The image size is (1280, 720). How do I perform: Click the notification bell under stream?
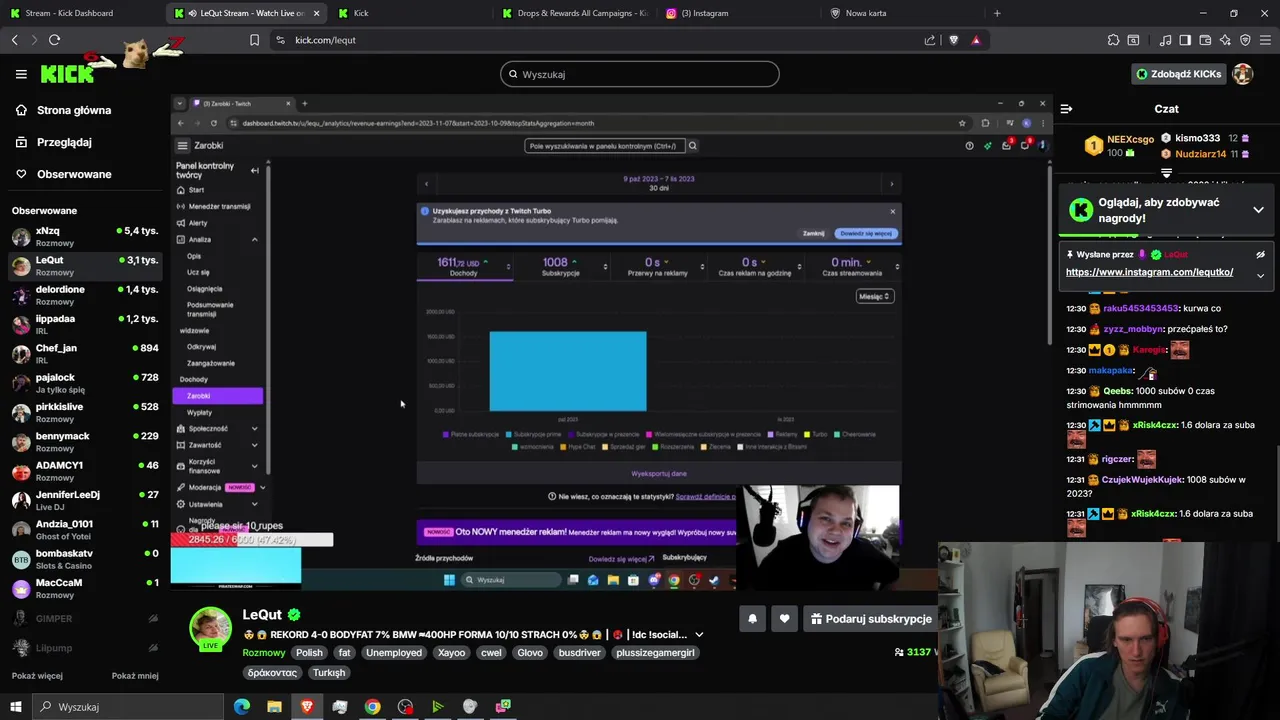point(752,619)
